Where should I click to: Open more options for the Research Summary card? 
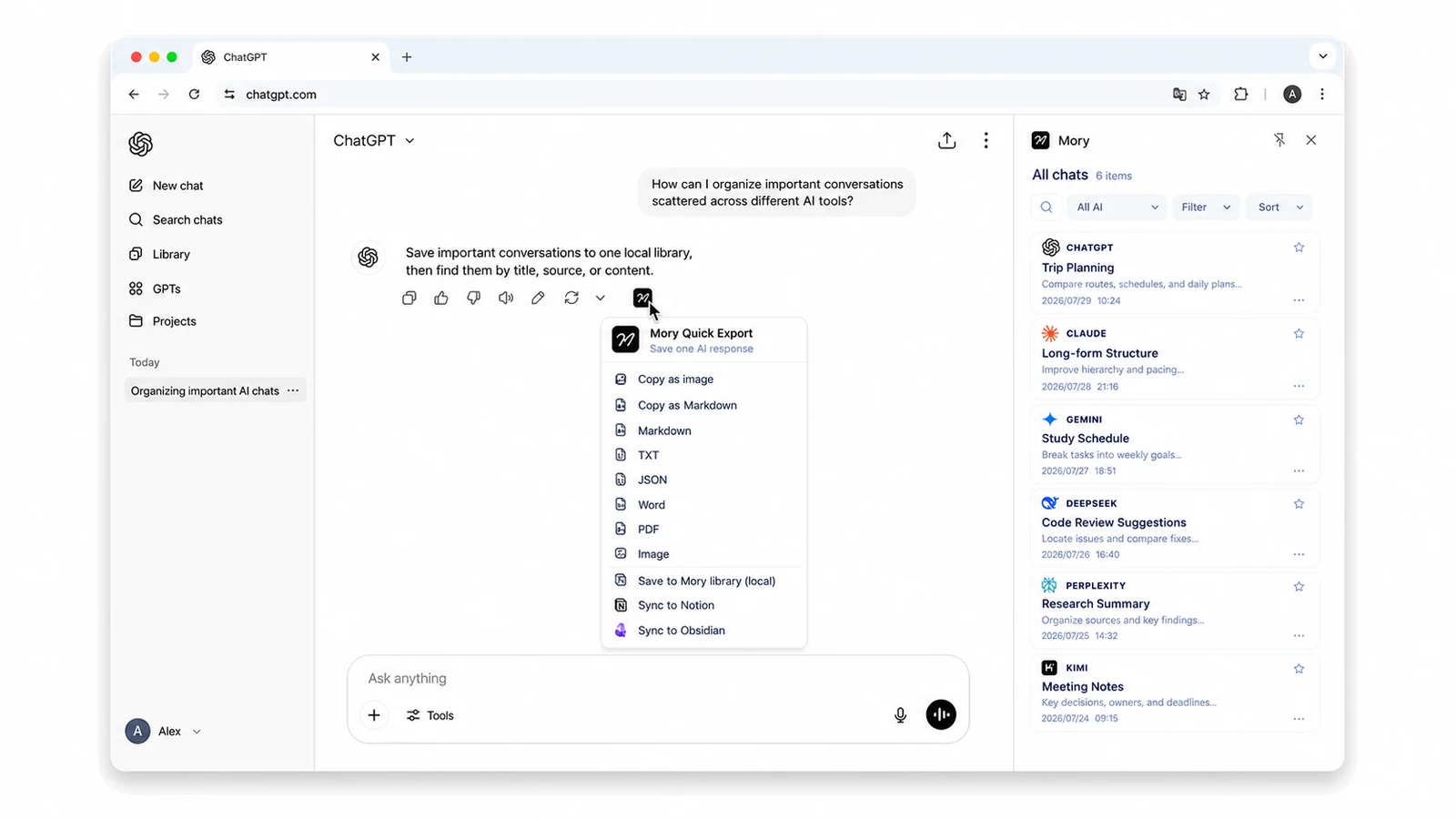1299,635
